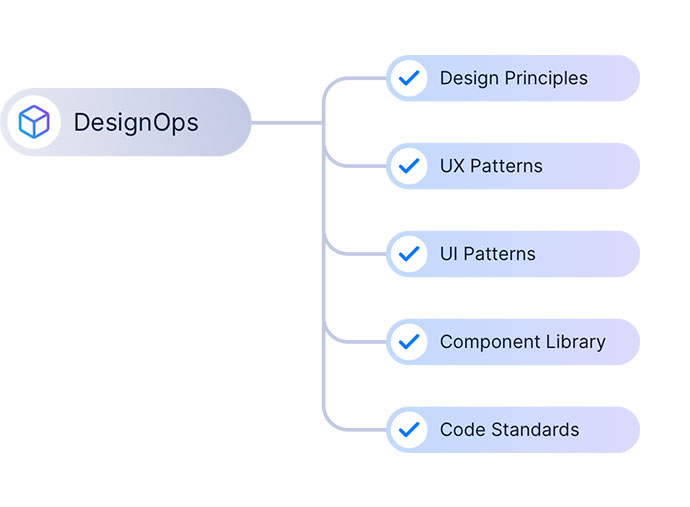Image resolution: width=690 pixels, height=507 pixels.
Task: Click the vertical trunk line between branches
Action: coord(324,290)
